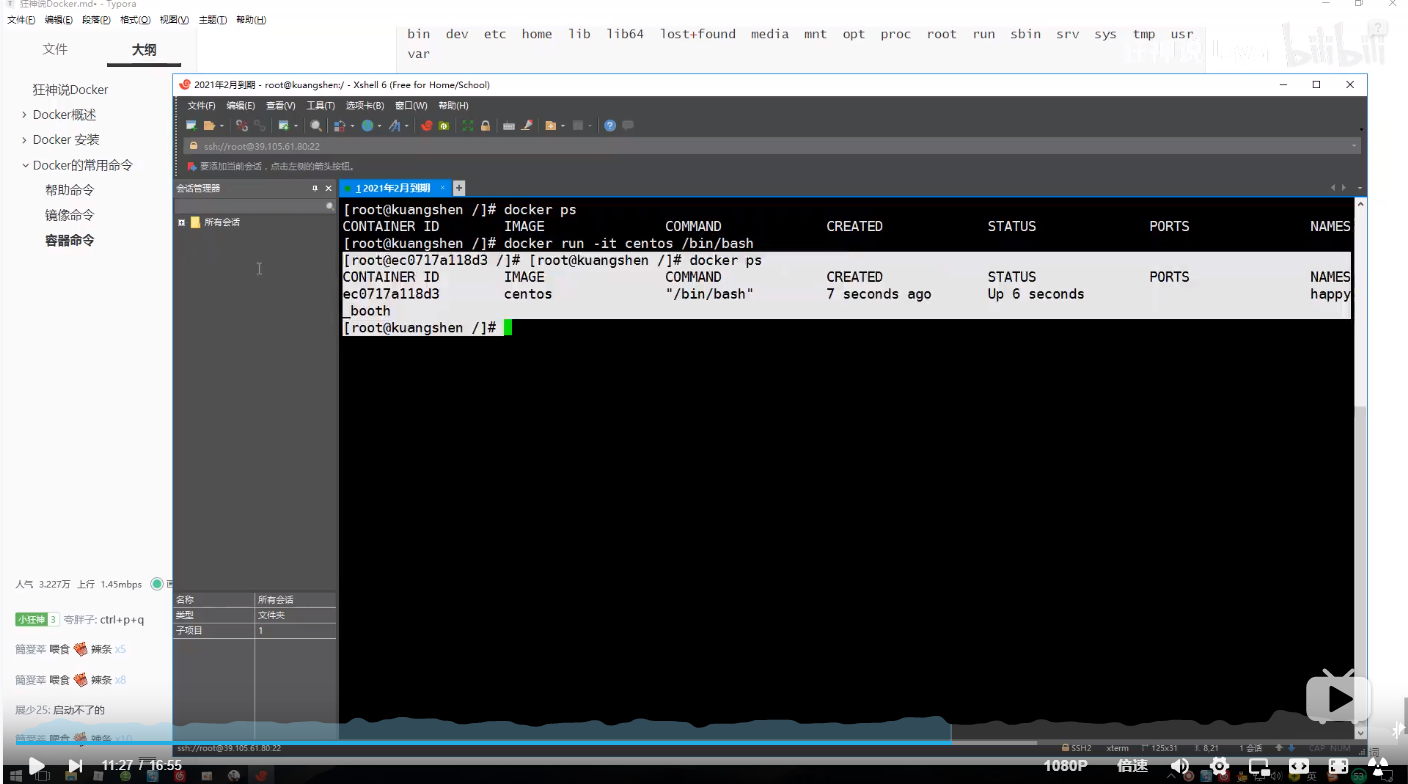Open address bar history dropdown
The width and height of the screenshot is (1408, 784).
(x=1355, y=146)
